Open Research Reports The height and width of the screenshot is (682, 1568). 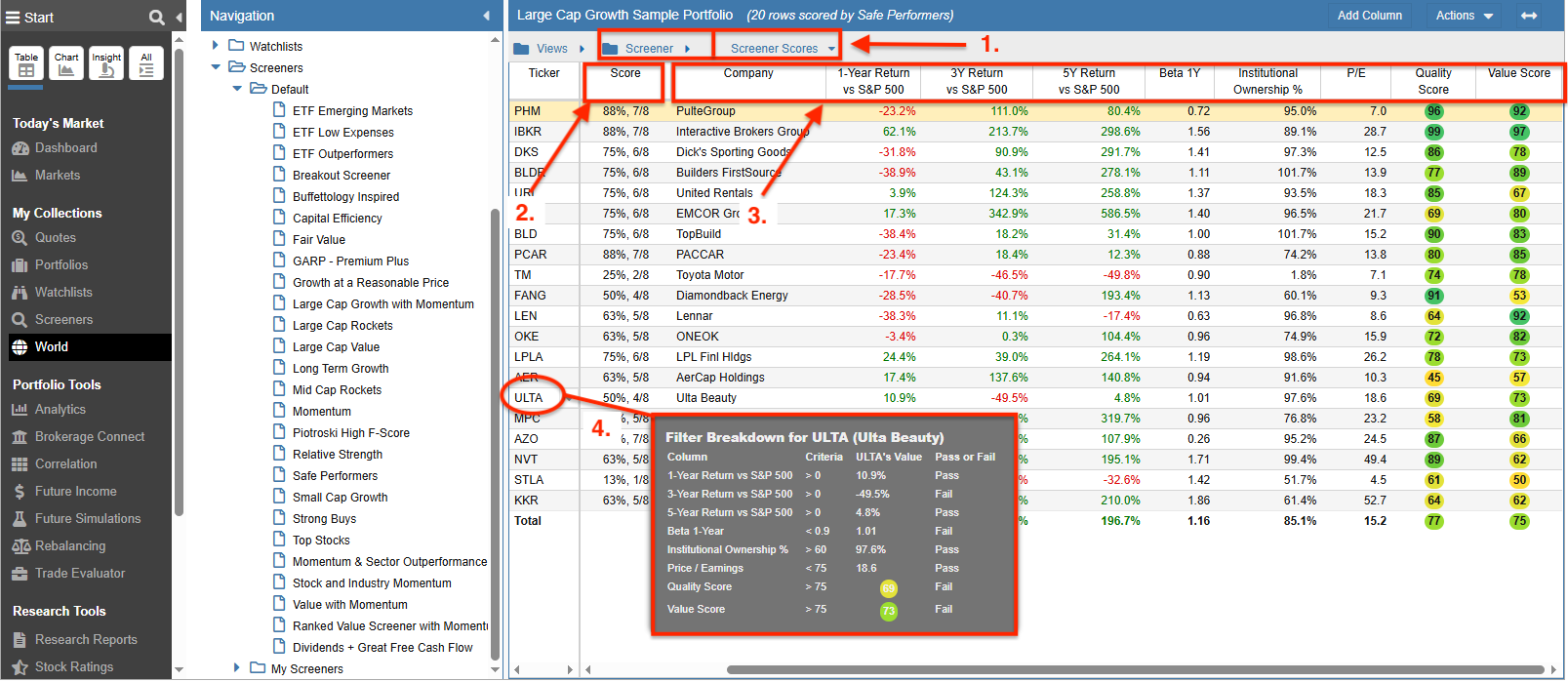coord(85,640)
